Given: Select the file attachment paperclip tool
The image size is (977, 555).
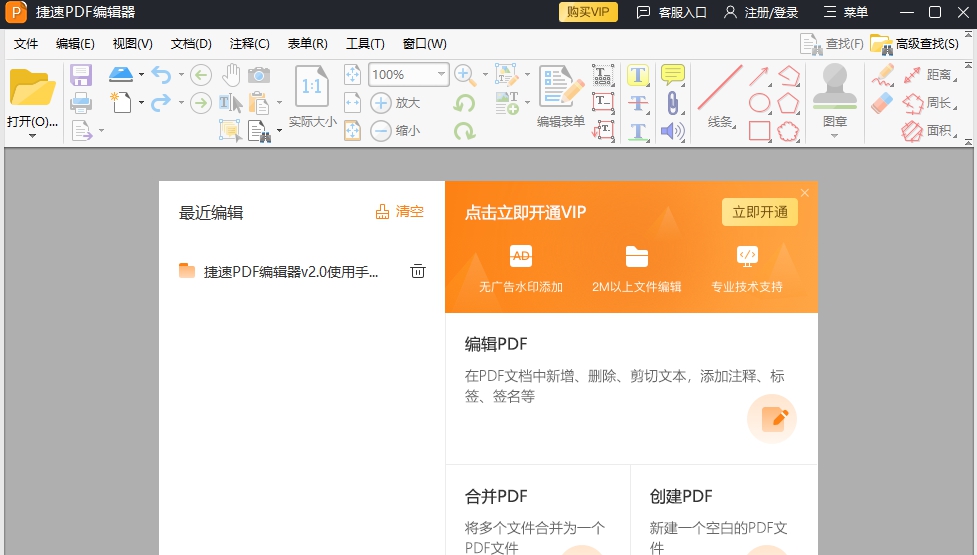Looking at the screenshot, I should [x=672, y=103].
